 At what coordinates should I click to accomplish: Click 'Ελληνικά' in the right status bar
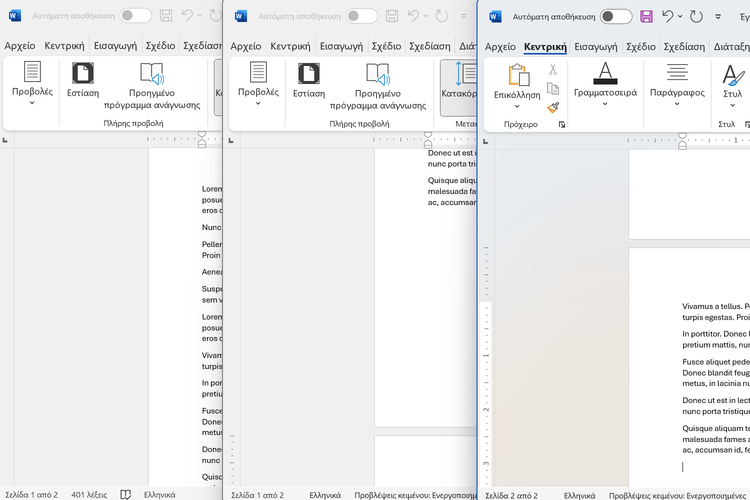(579, 496)
